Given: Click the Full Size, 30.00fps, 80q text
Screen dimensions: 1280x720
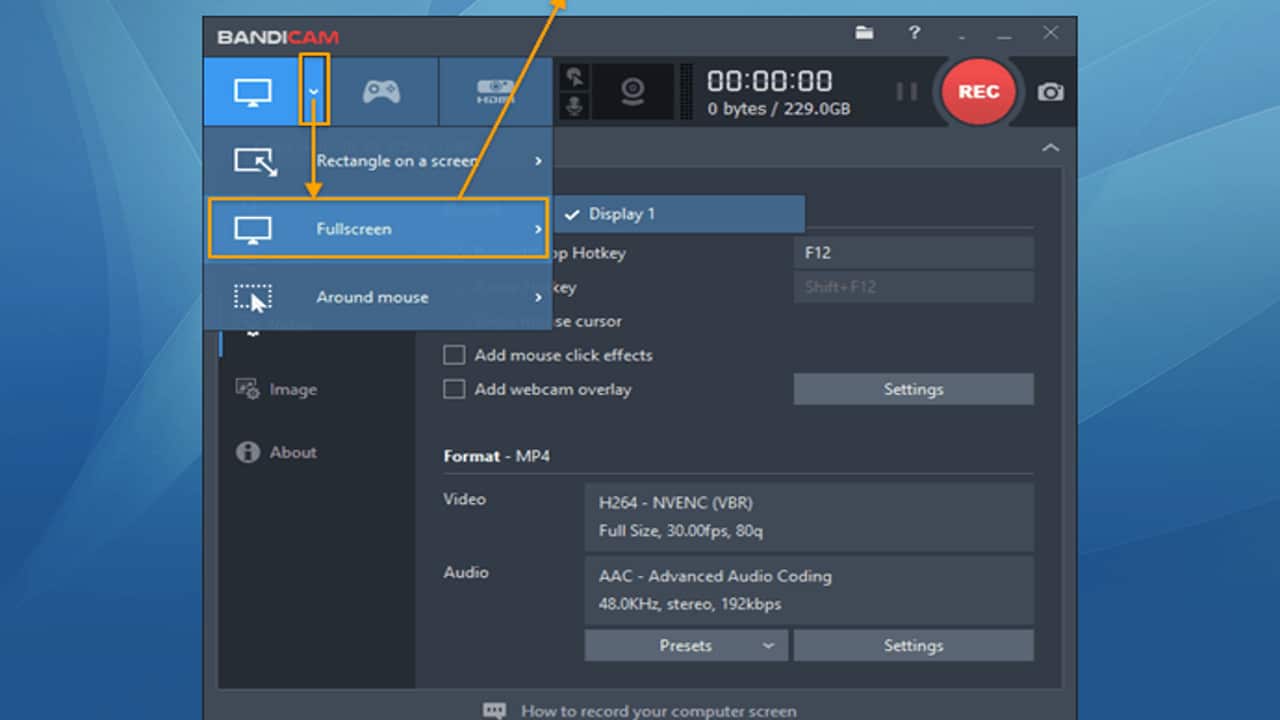Looking at the screenshot, I should click(681, 531).
